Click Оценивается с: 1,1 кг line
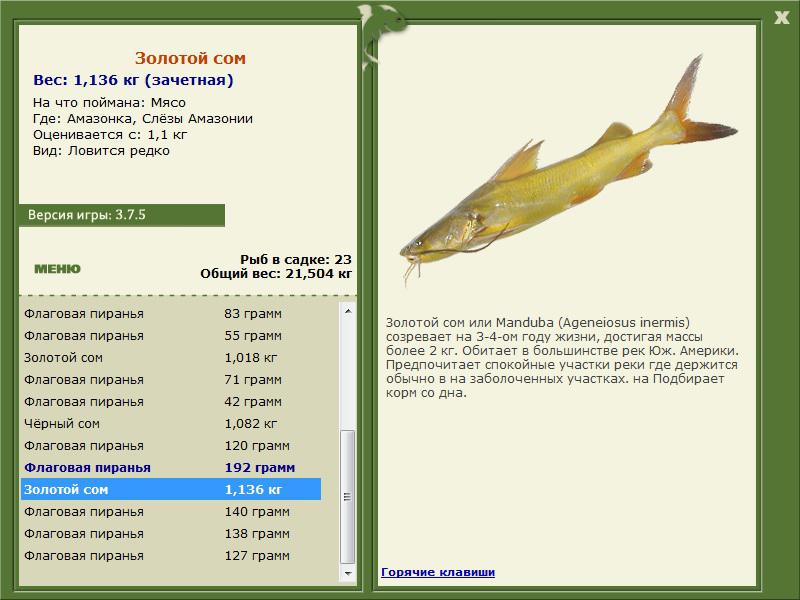 coord(110,135)
